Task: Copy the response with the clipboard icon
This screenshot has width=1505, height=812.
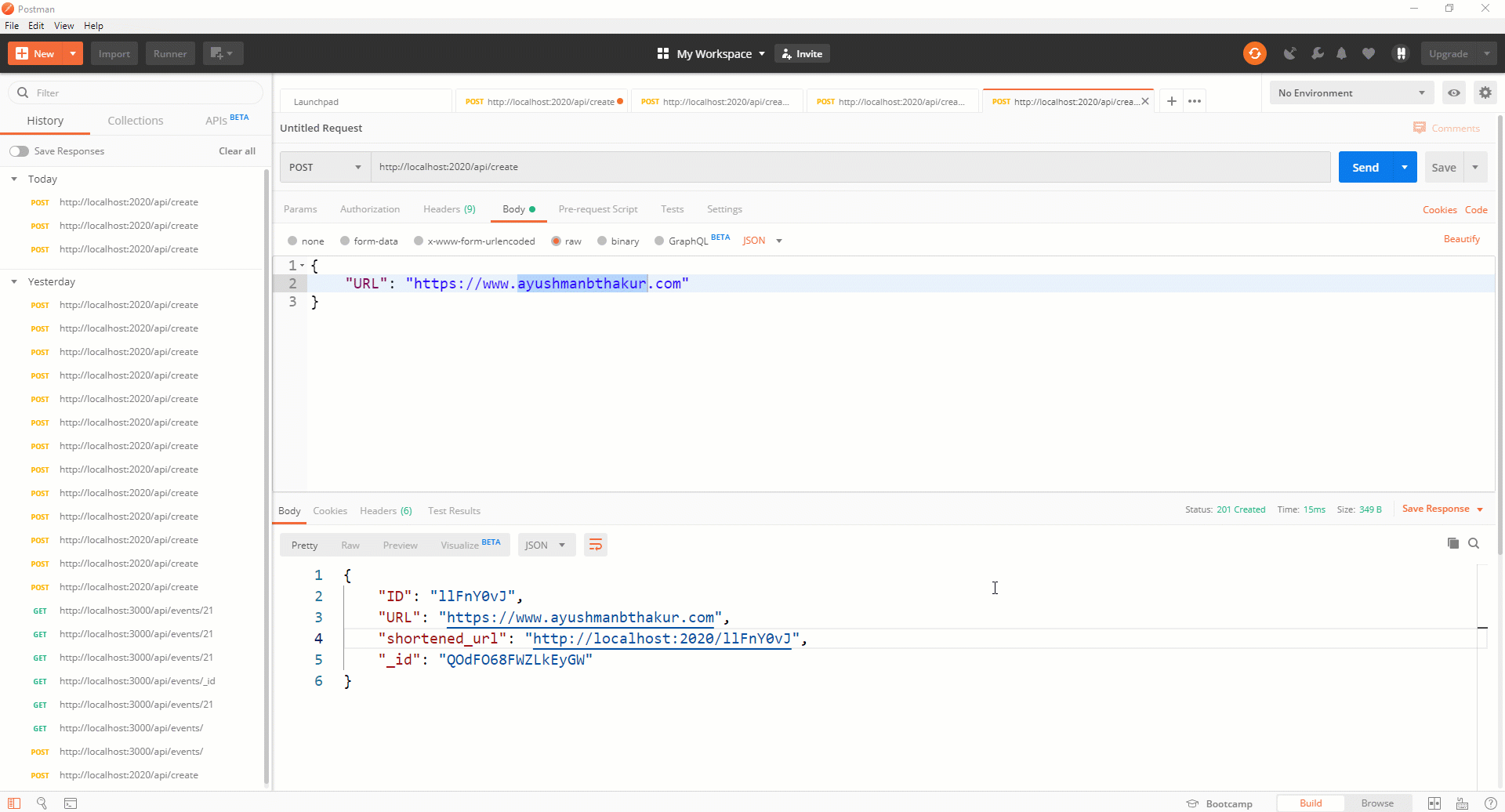Action: point(1452,543)
